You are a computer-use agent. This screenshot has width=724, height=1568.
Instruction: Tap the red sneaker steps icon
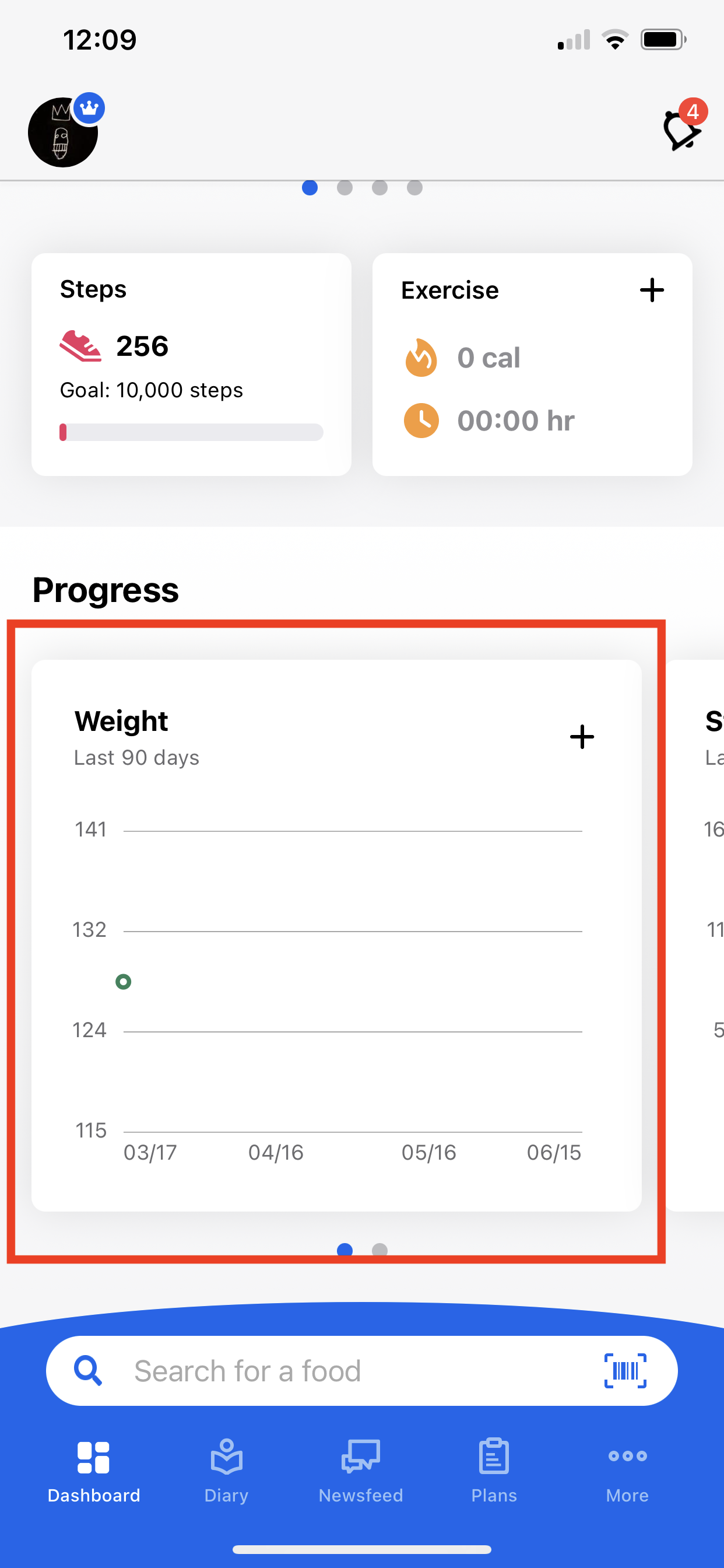coord(81,346)
